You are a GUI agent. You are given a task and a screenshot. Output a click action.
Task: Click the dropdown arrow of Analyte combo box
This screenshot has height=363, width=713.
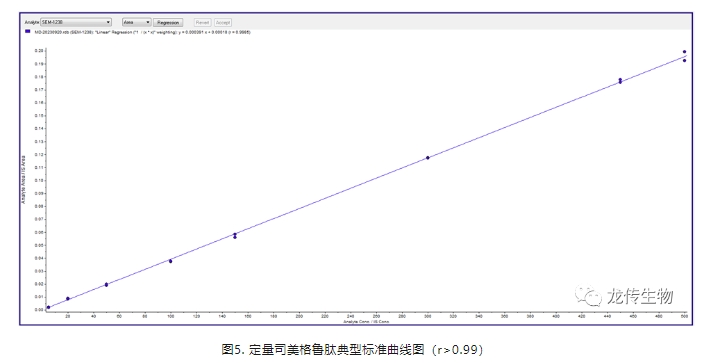coord(108,22)
